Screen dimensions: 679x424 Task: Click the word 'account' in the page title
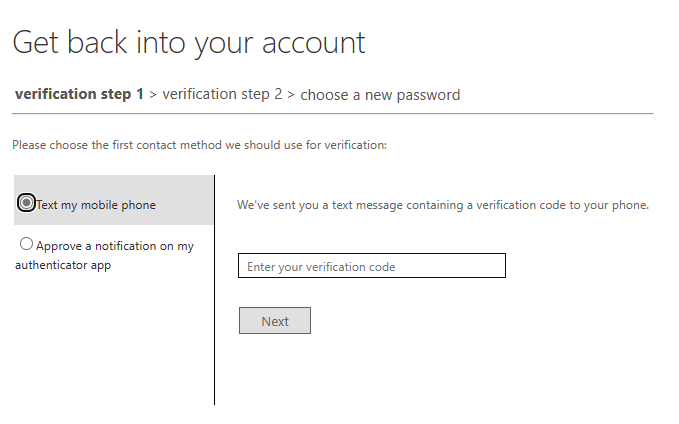pyautogui.click(x=314, y=43)
